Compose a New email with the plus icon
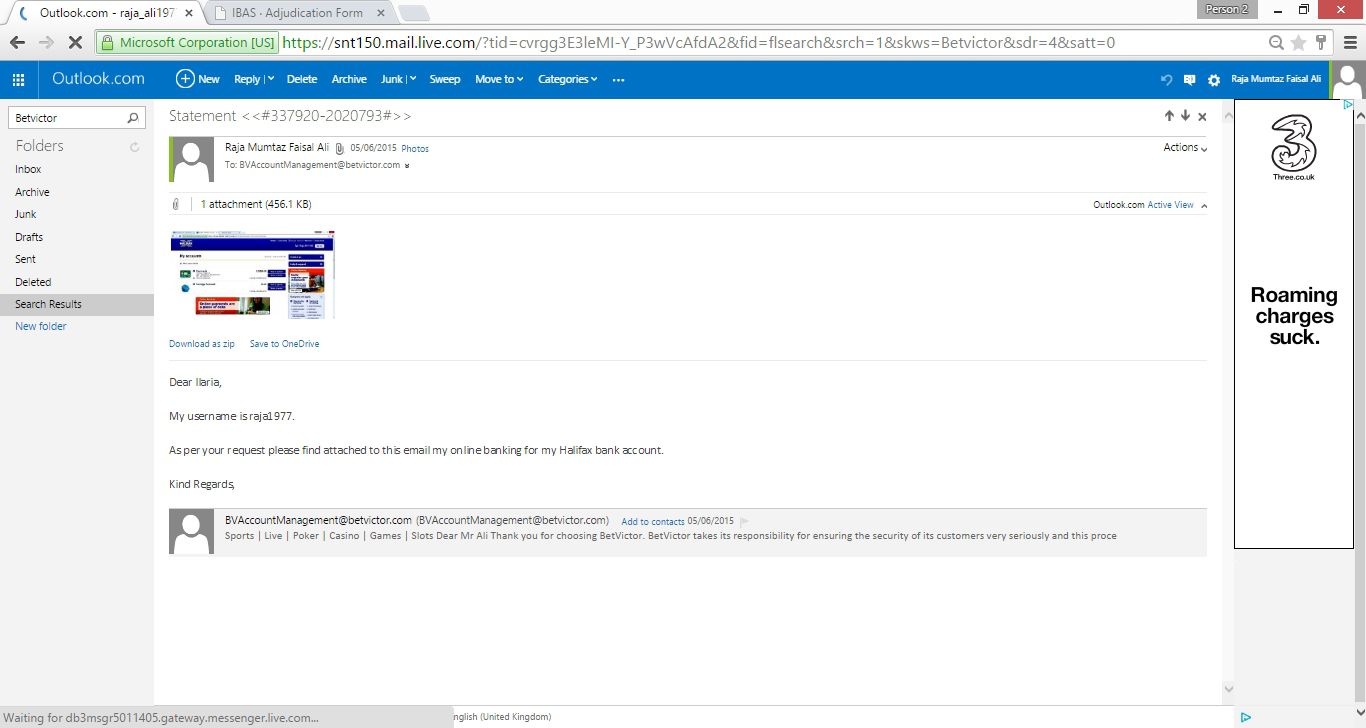Screen dimensions: 1366x728 click(198, 79)
